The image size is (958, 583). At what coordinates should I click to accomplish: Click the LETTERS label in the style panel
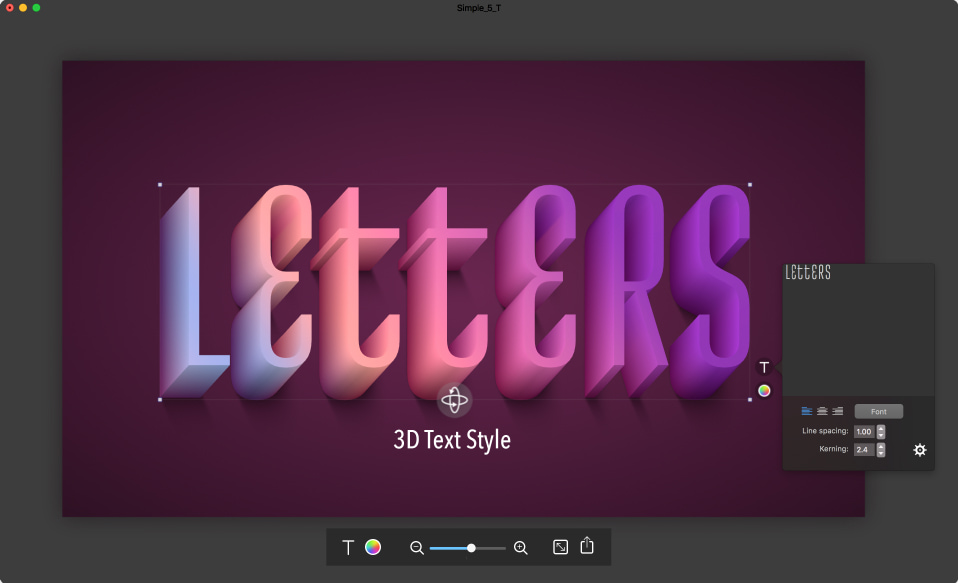point(806,272)
